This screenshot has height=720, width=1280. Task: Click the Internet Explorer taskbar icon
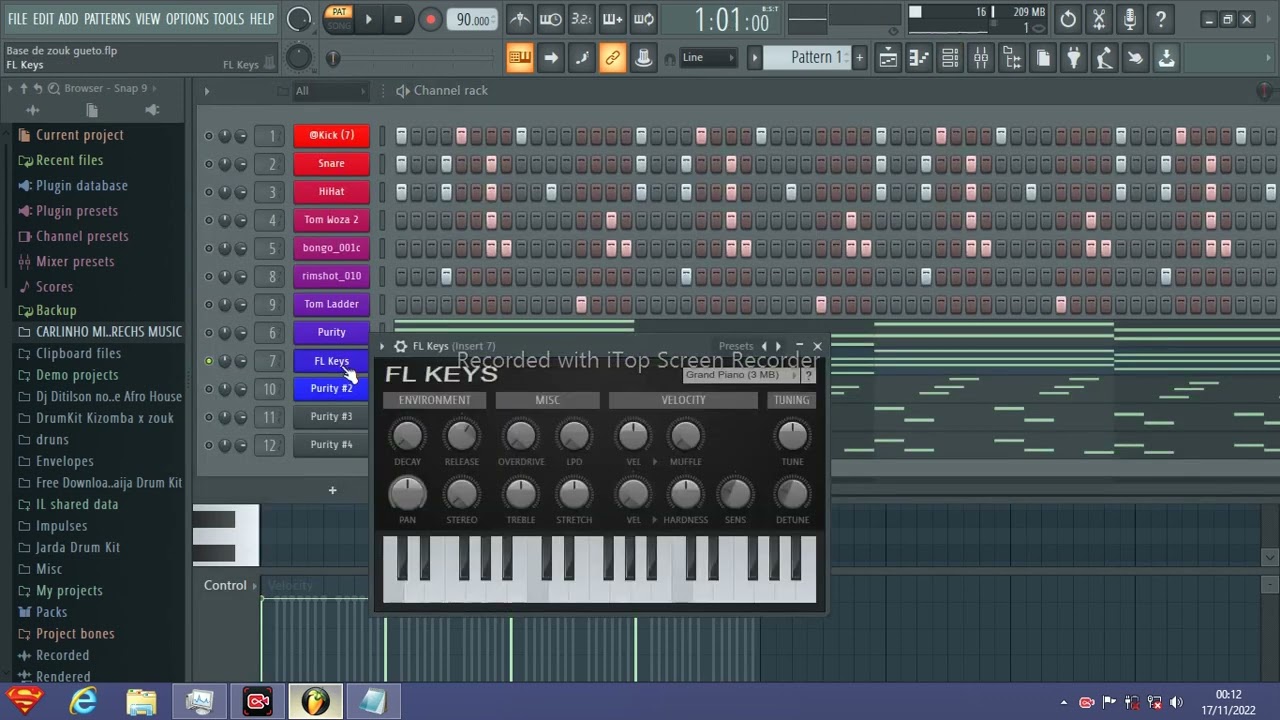pyautogui.click(x=84, y=701)
